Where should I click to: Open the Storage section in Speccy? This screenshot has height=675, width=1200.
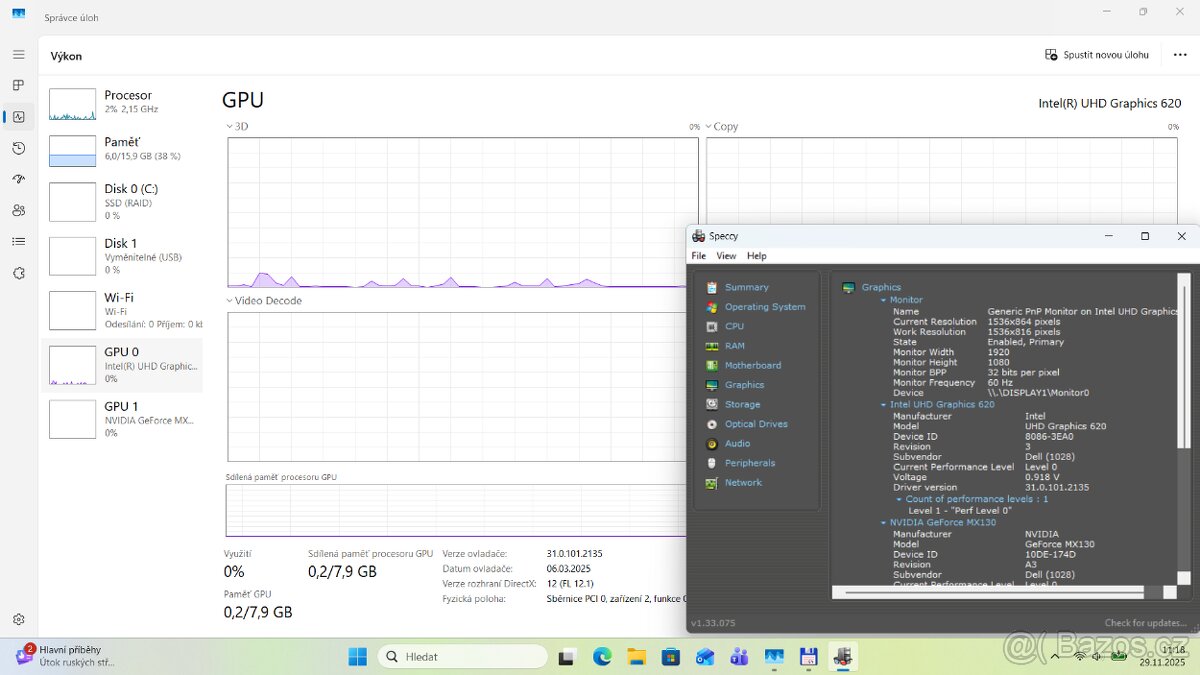point(740,404)
